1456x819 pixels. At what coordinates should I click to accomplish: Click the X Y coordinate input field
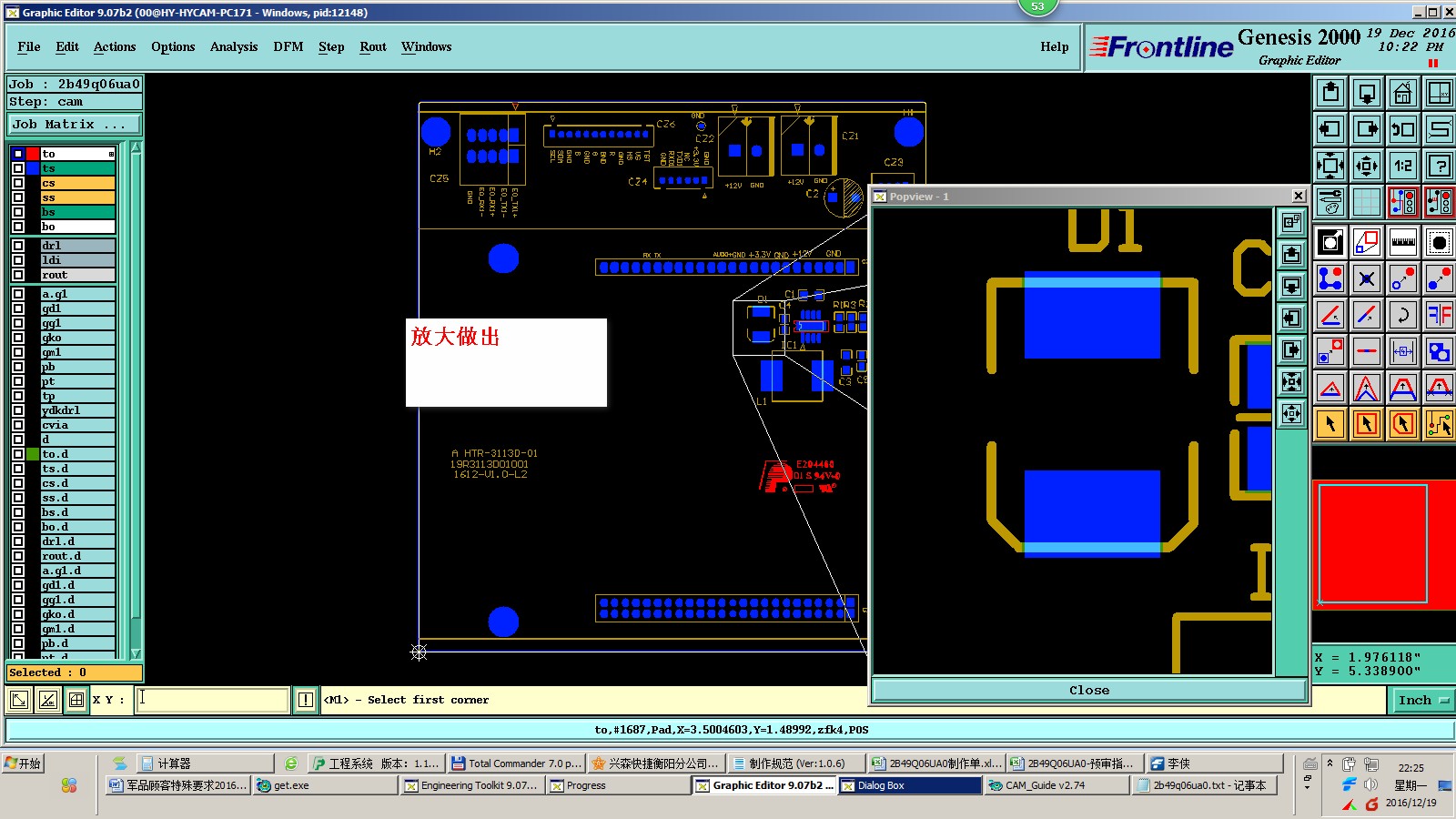click(x=212, y=700)
